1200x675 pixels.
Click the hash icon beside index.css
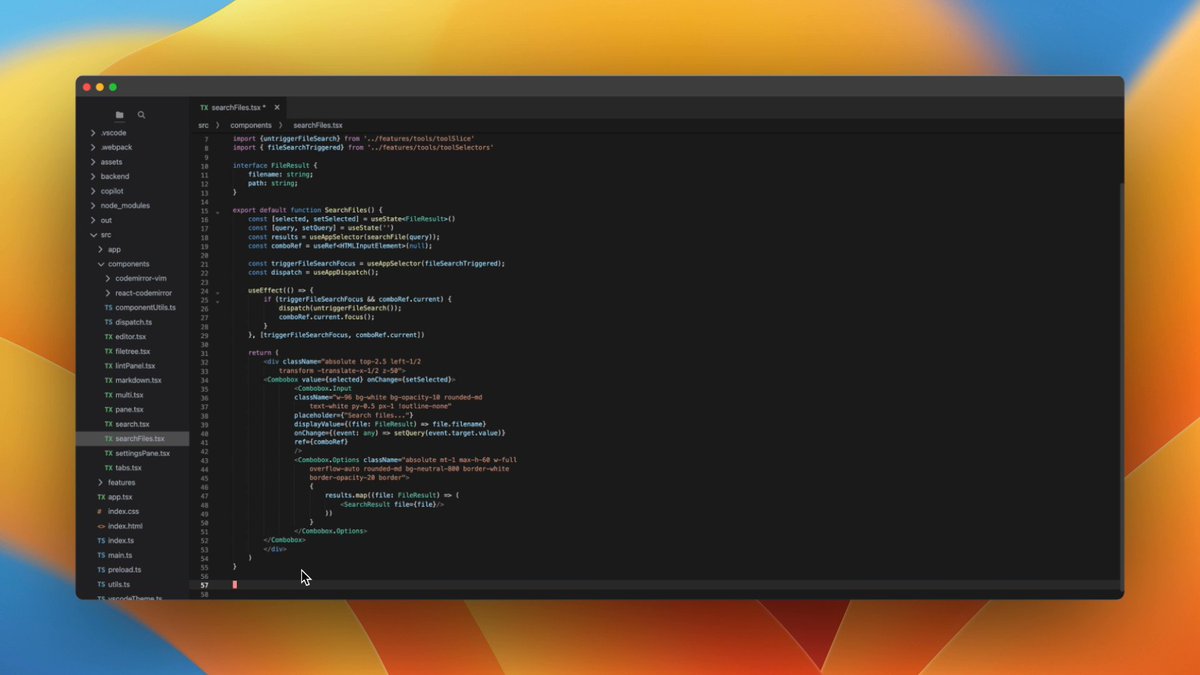100,511
